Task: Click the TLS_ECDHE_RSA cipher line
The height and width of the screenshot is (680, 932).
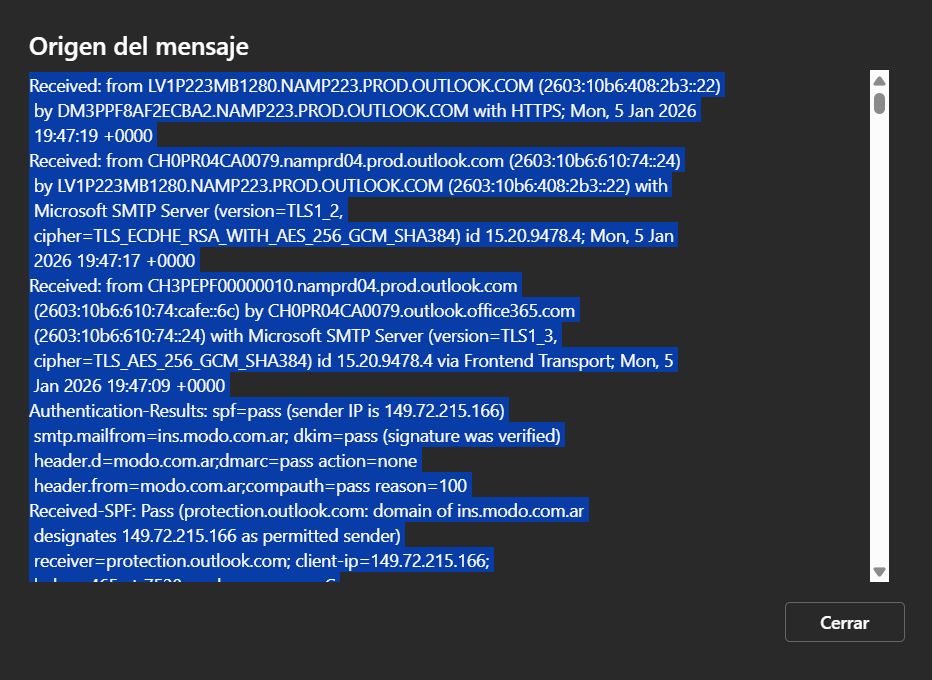Action: (x=354, y=235)
